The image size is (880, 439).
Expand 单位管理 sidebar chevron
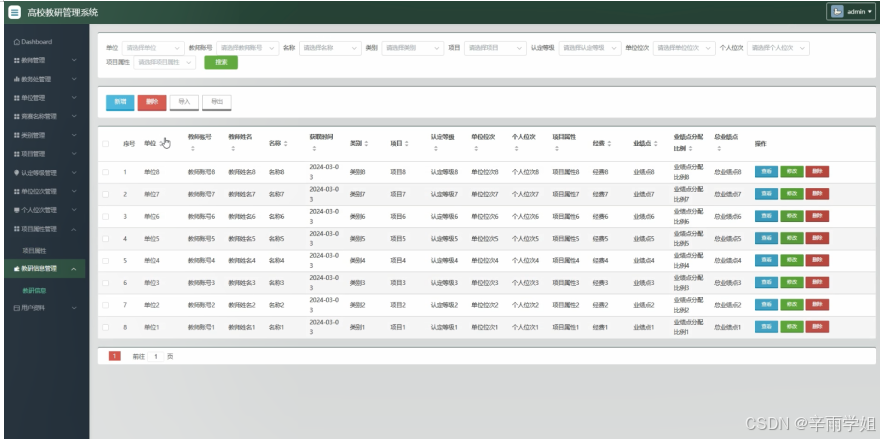pos(74,98)
